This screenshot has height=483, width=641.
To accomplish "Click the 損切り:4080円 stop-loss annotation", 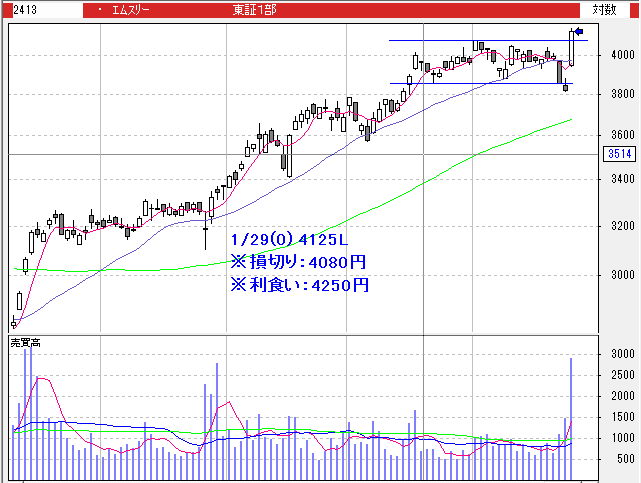I will tap(298, 263).
